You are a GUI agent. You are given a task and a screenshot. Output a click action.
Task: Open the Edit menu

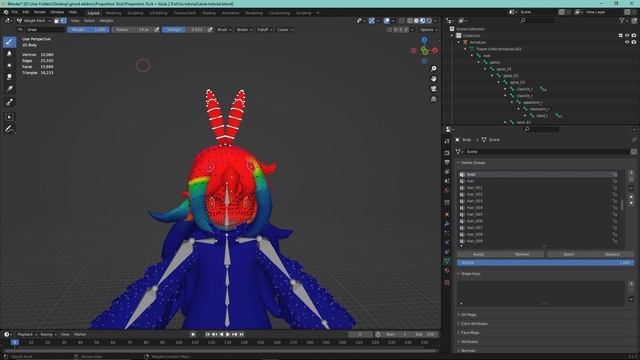point(26,12)
